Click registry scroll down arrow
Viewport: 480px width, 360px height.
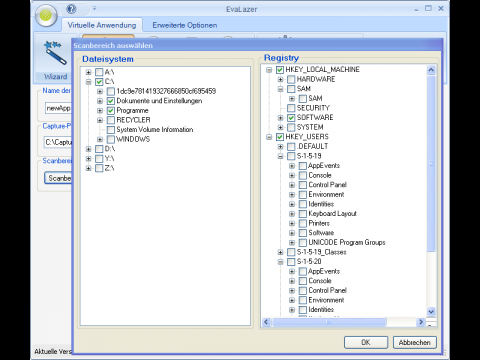431,312
